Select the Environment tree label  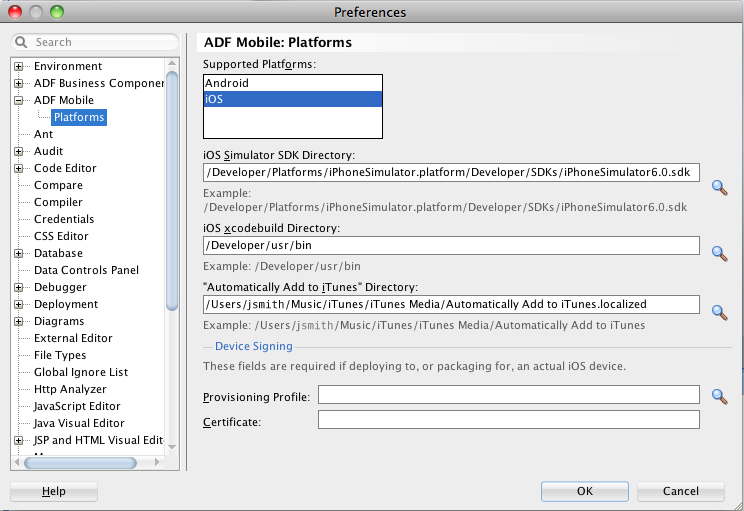[x=68, y=66]
